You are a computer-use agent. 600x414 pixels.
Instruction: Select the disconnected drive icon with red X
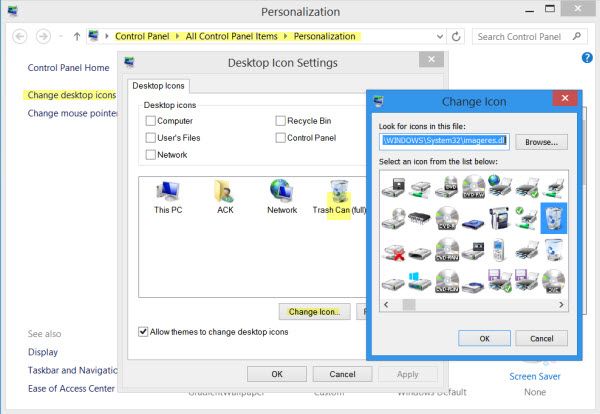click(x=393, y=252)
